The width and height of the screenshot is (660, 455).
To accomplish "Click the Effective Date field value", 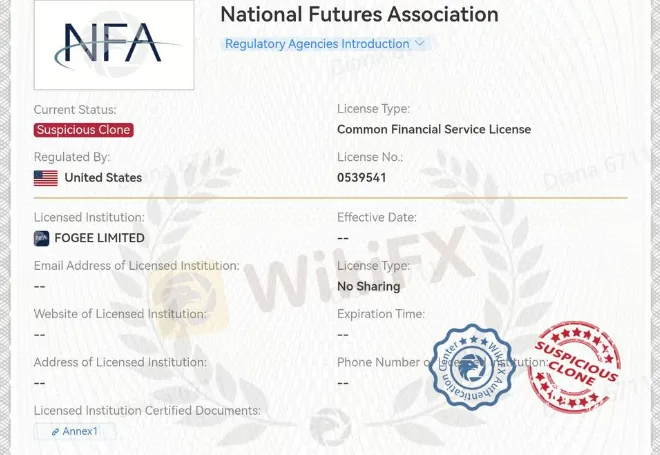I will [x=343, y=238].
